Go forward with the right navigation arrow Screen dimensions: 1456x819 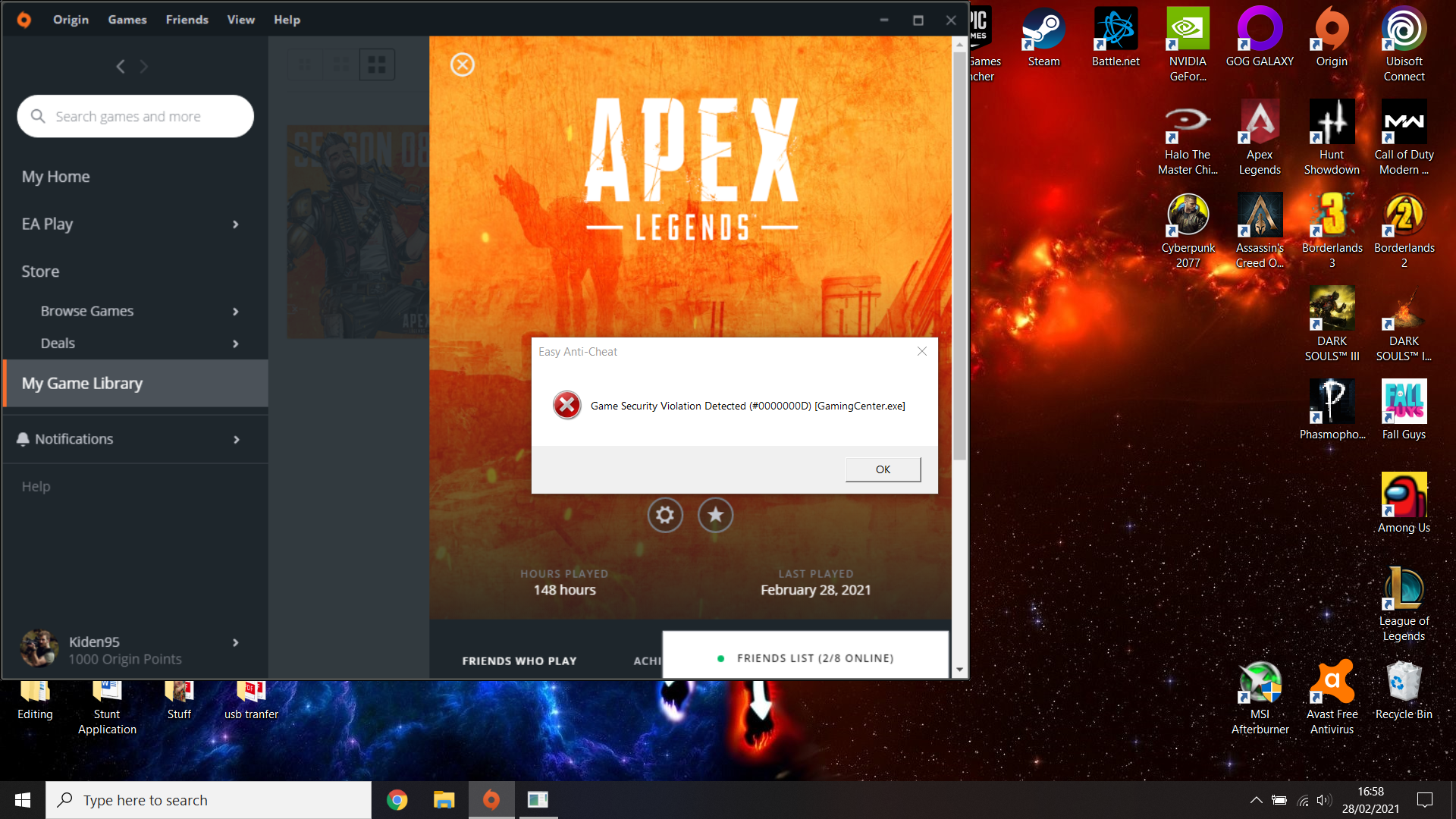pyautogui.click(x=144, y=67)
